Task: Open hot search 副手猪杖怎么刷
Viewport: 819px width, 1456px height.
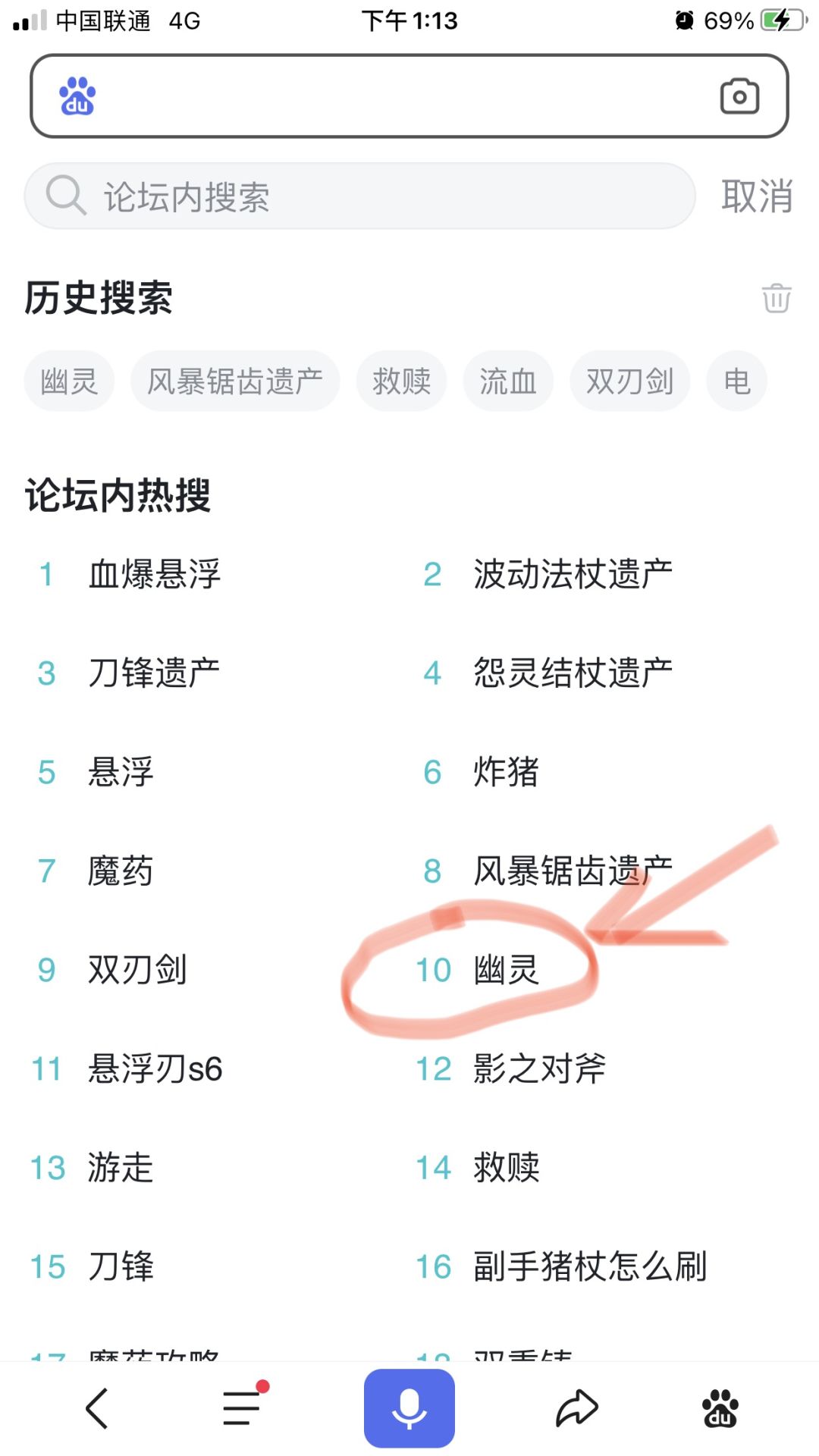Action: click(590, 1266)
